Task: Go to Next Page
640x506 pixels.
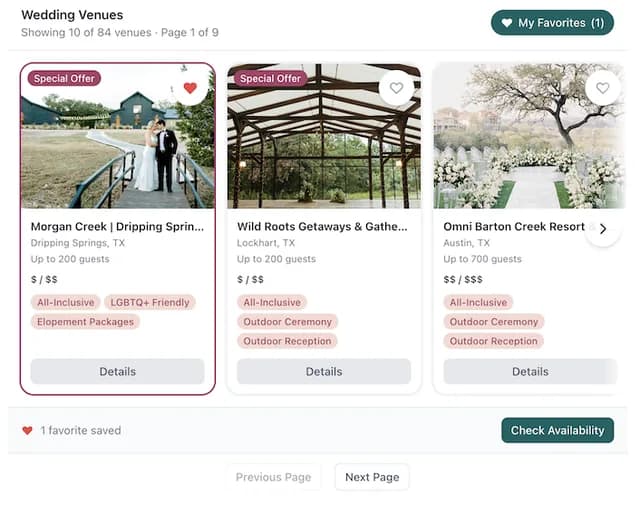Action: point(372,477)
